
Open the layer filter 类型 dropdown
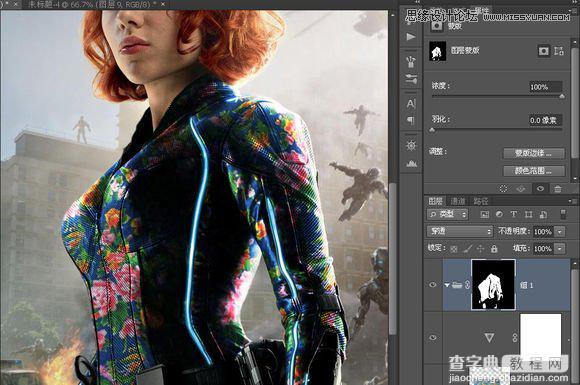448,214
